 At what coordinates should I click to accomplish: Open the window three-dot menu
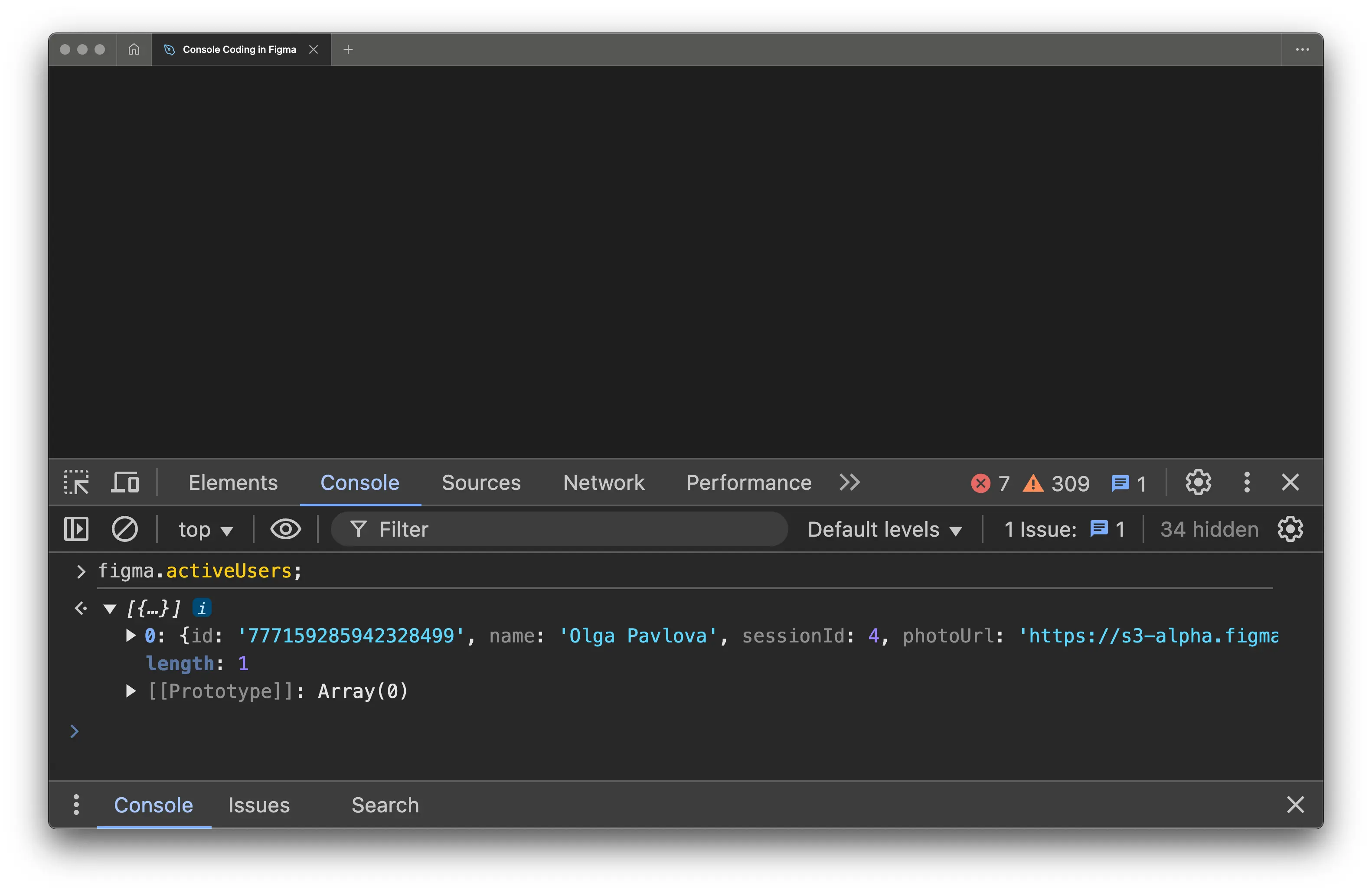coord(1302,49)
